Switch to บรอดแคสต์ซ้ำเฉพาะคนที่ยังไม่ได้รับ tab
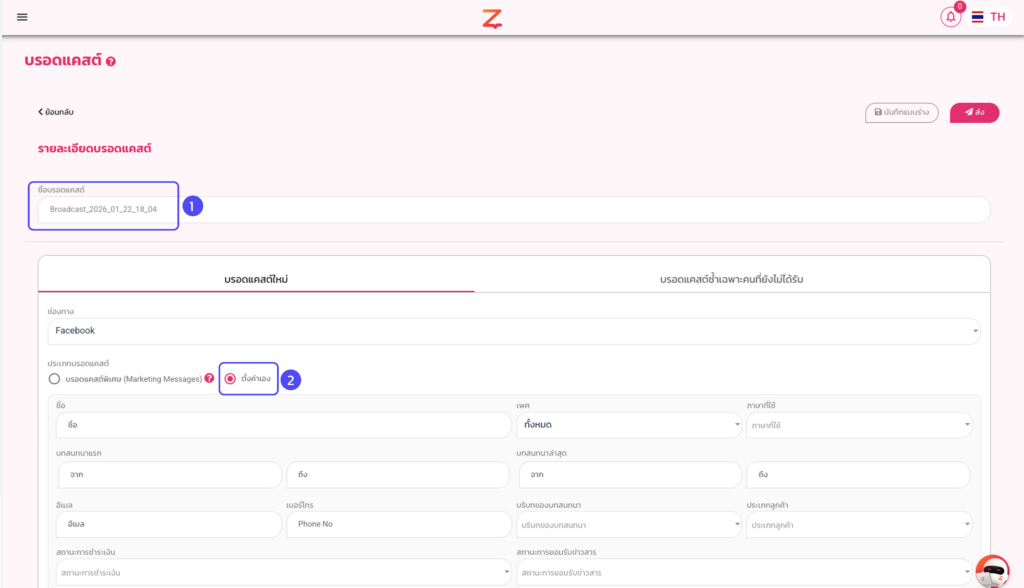The image size is (1024, 588). tap(731, 278)
